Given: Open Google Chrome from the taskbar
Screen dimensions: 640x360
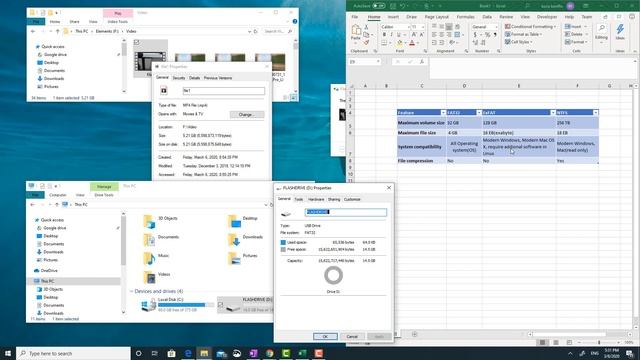Looking at the screenshot, I should click(x=270, y=353).
